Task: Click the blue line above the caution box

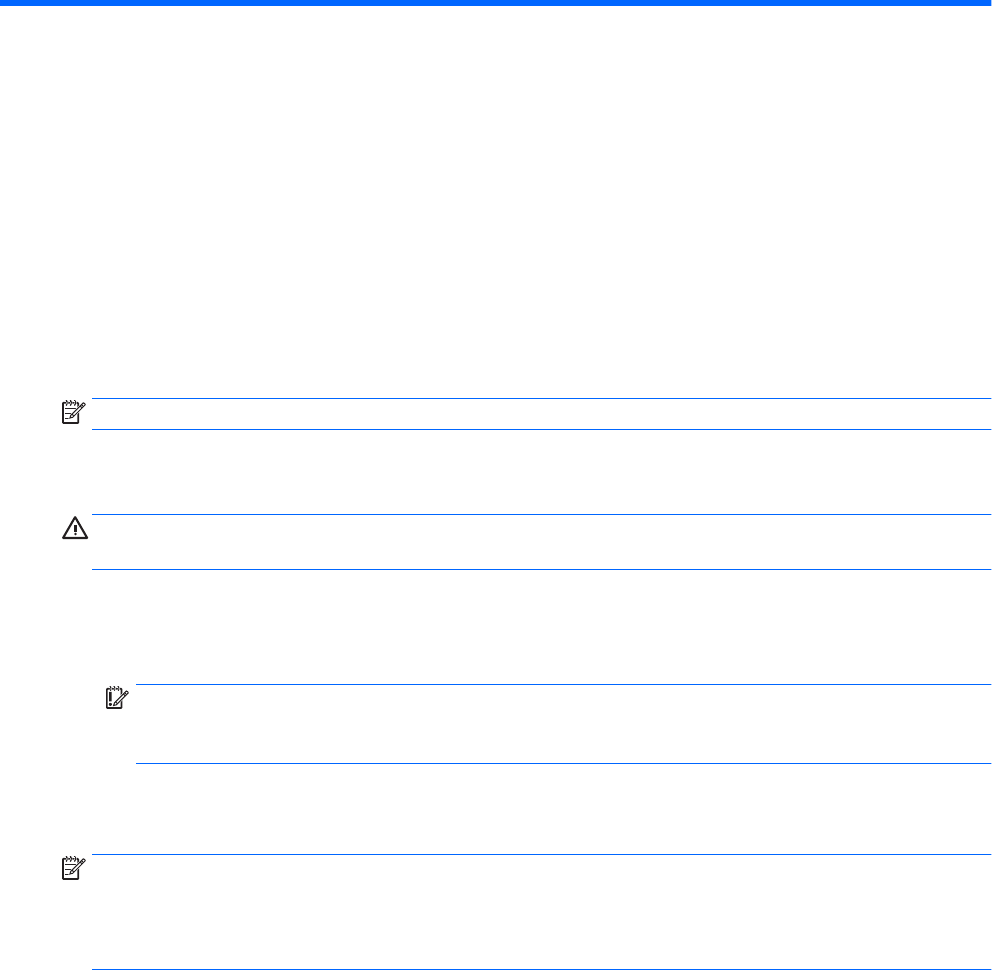Action: tap(542, 514)
